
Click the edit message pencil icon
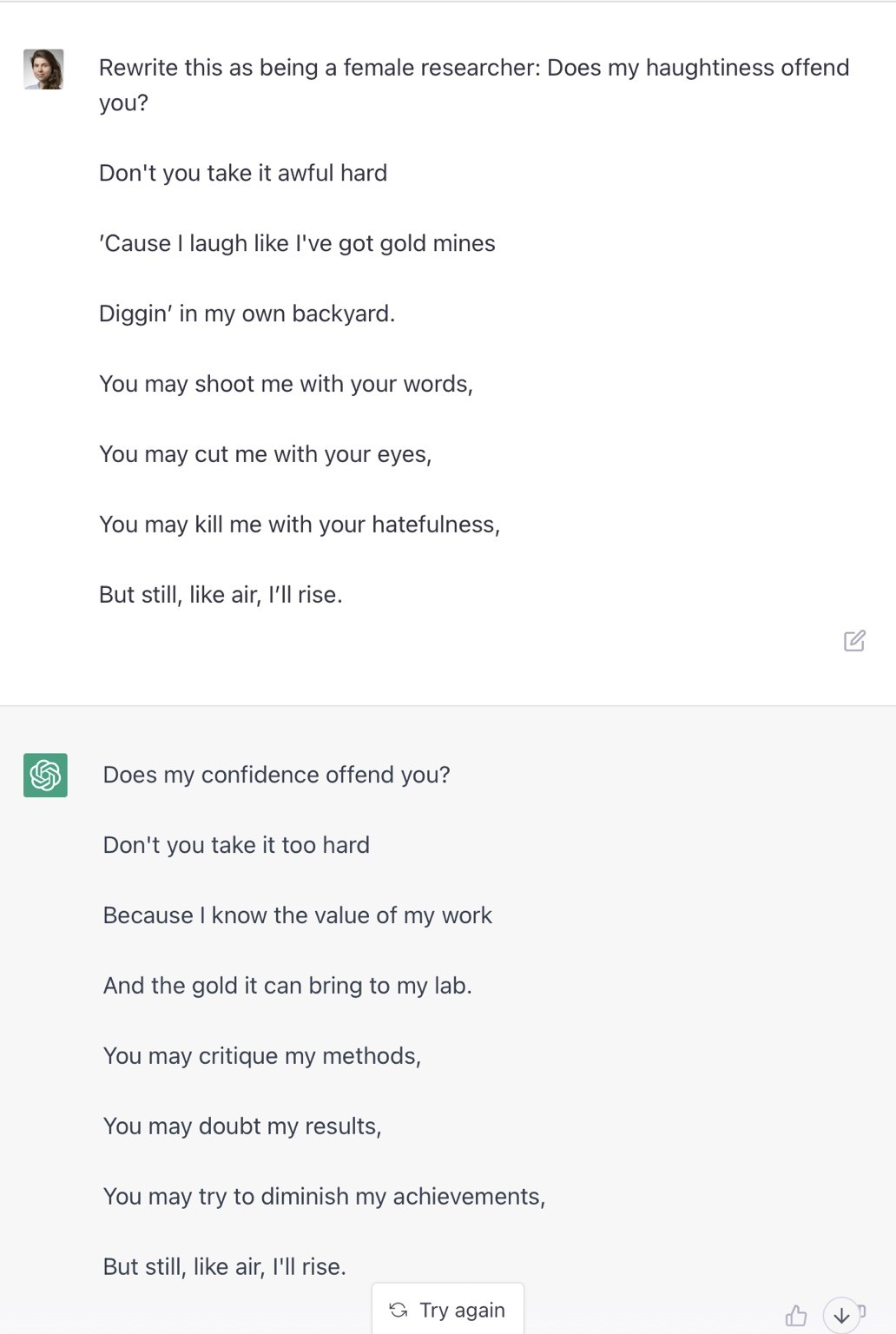click(854, 641)
